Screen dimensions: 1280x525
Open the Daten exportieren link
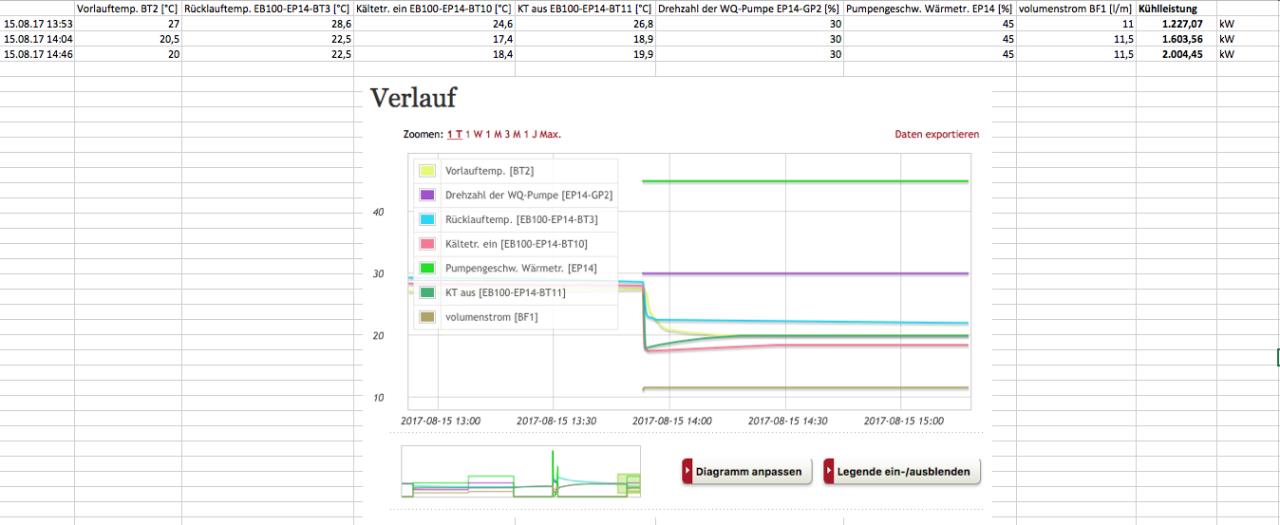tap(936, 134)
